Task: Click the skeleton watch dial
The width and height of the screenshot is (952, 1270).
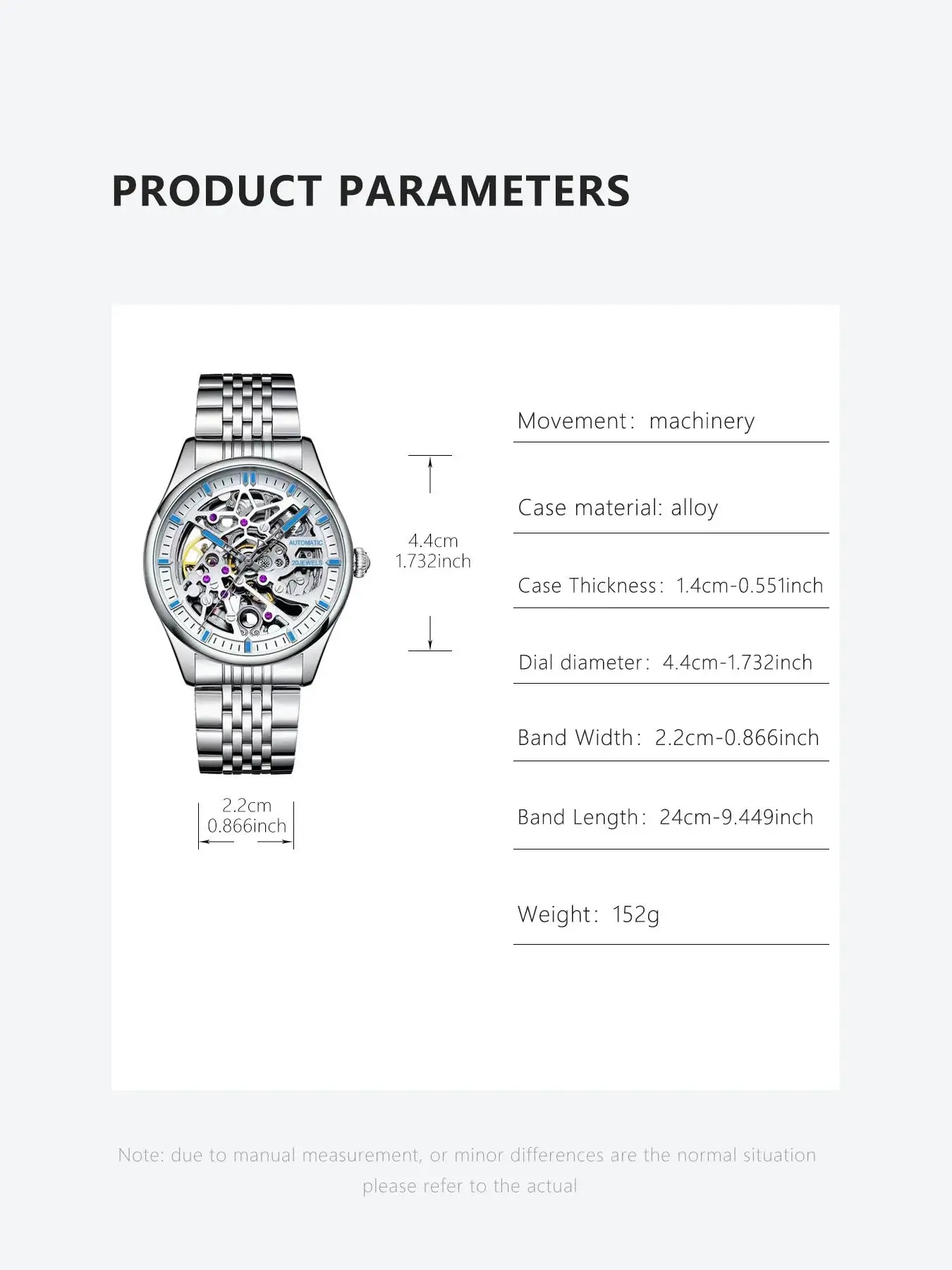Action: point(249,562)
